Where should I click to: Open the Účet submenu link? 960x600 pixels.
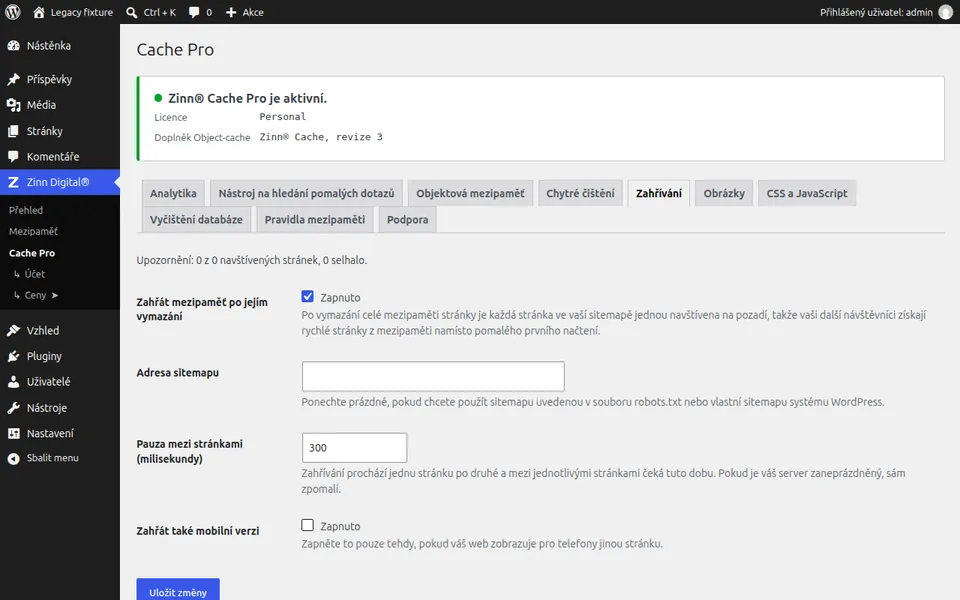(35, 274)
